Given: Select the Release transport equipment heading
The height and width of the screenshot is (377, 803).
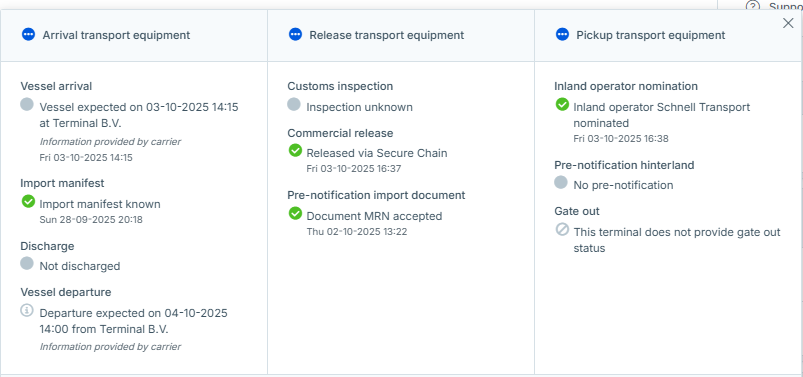Looking at the screenshot, I should (387, 35).
